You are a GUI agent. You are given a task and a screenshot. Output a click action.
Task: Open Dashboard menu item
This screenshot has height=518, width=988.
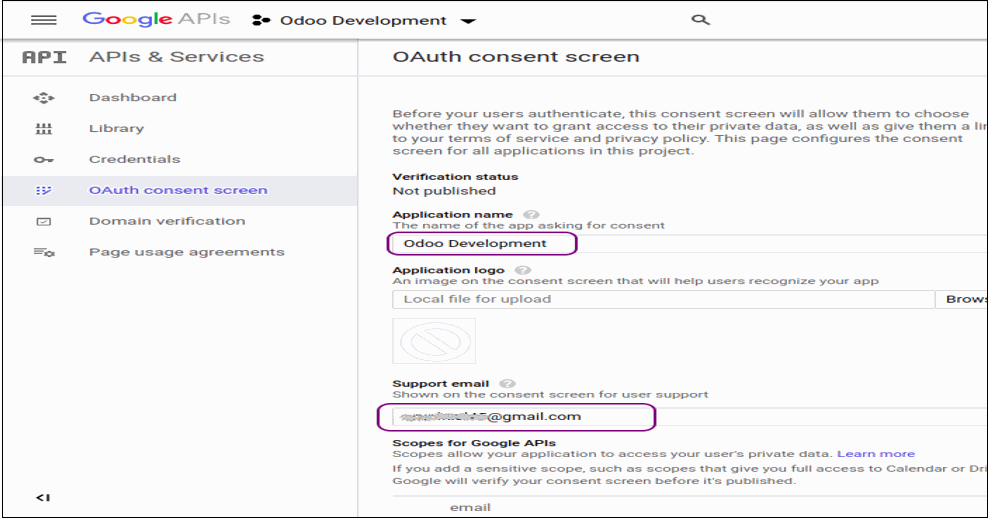click(133, 98)
